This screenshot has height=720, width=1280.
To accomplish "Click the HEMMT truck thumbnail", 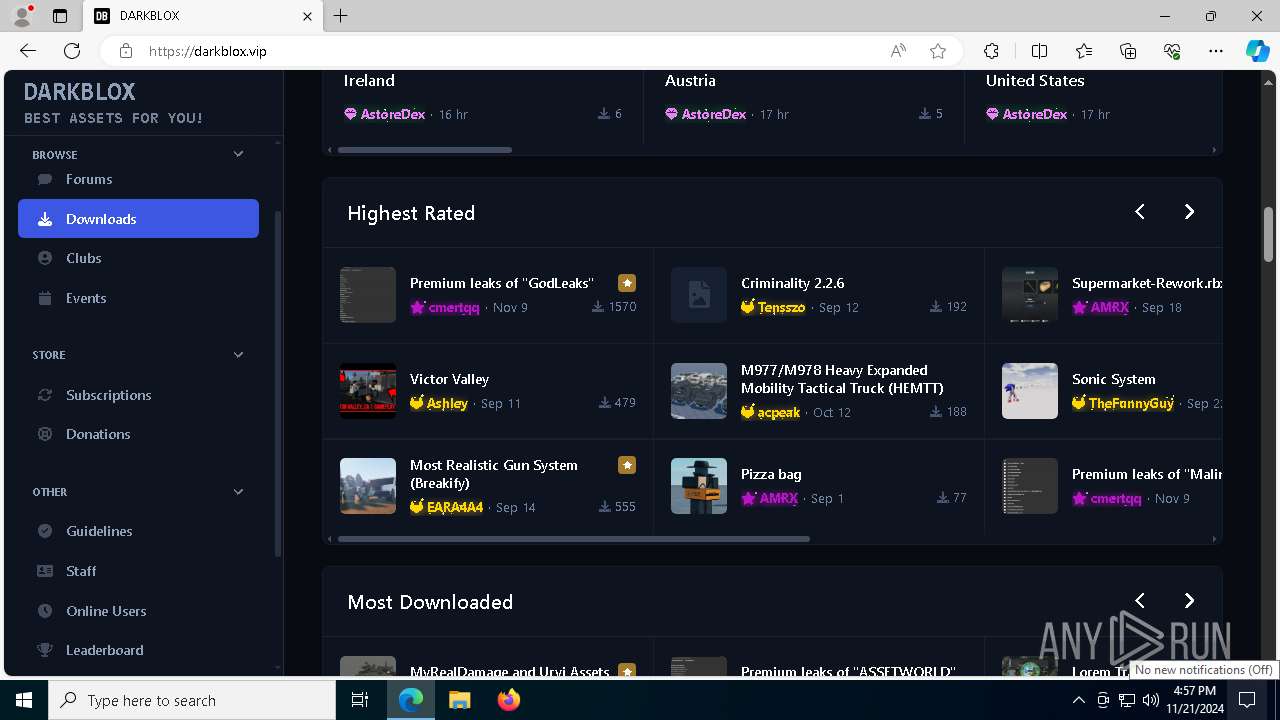I will tap(699, 391).
